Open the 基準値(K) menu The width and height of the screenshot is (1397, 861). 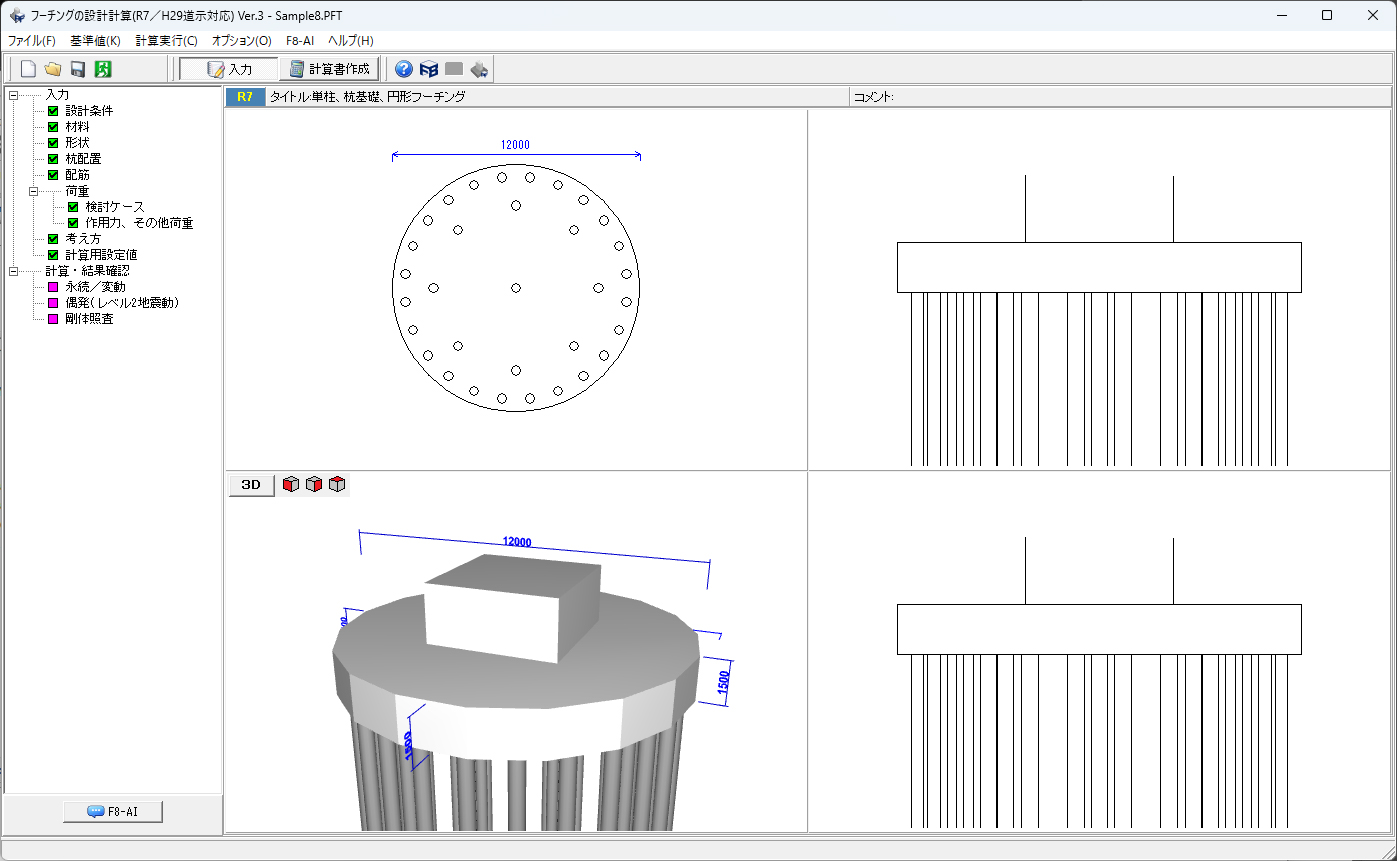(x=95, y=41)
